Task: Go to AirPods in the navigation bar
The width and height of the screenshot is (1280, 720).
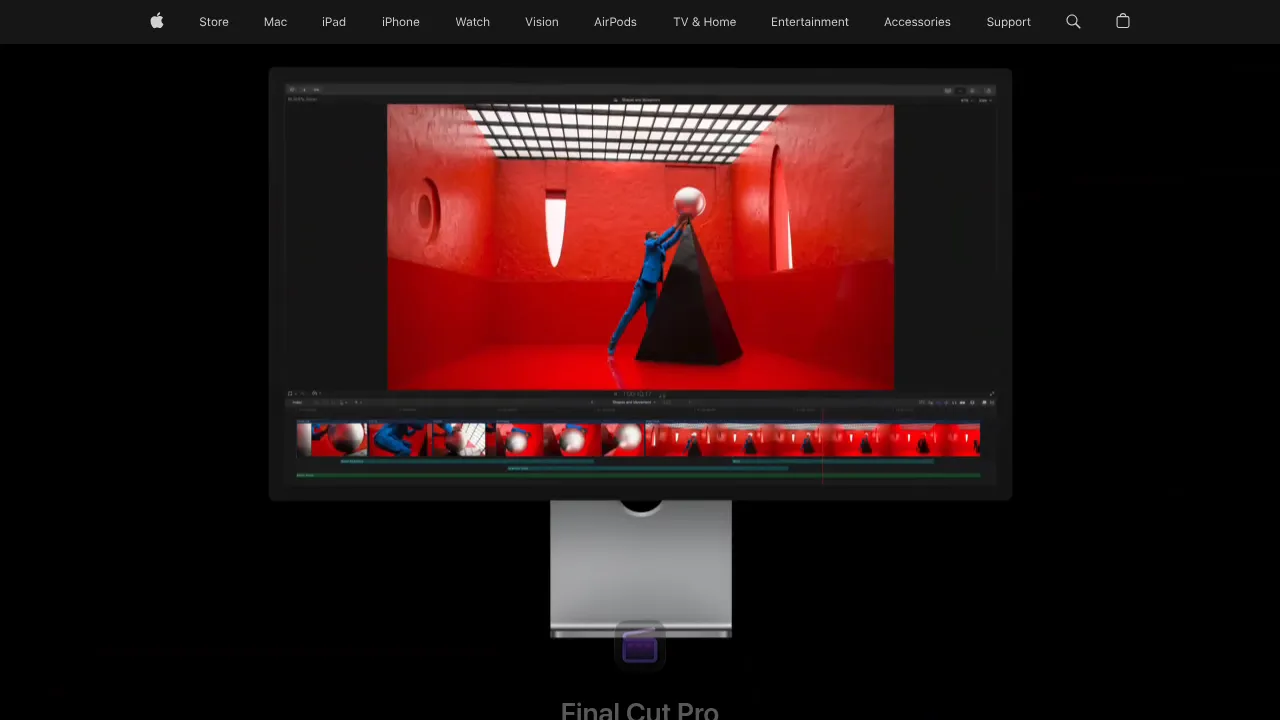Action: pyautogui.click(x=615, y=22)
